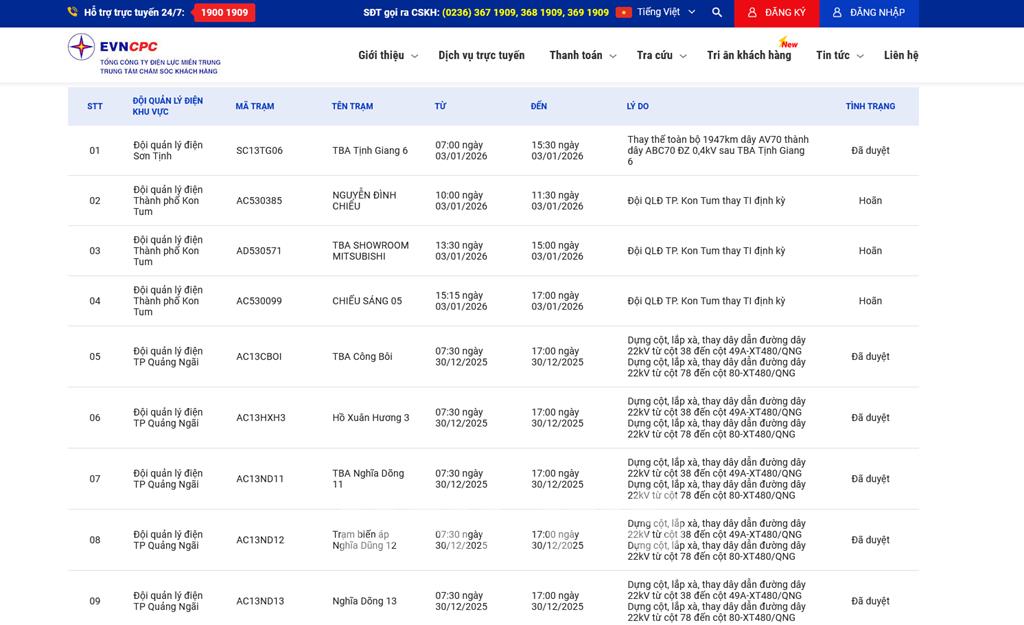This screenshot has height=625, width=1024.
Task: Open the Tiếng Việt language dropdown
Action: [x=665, y=13]
